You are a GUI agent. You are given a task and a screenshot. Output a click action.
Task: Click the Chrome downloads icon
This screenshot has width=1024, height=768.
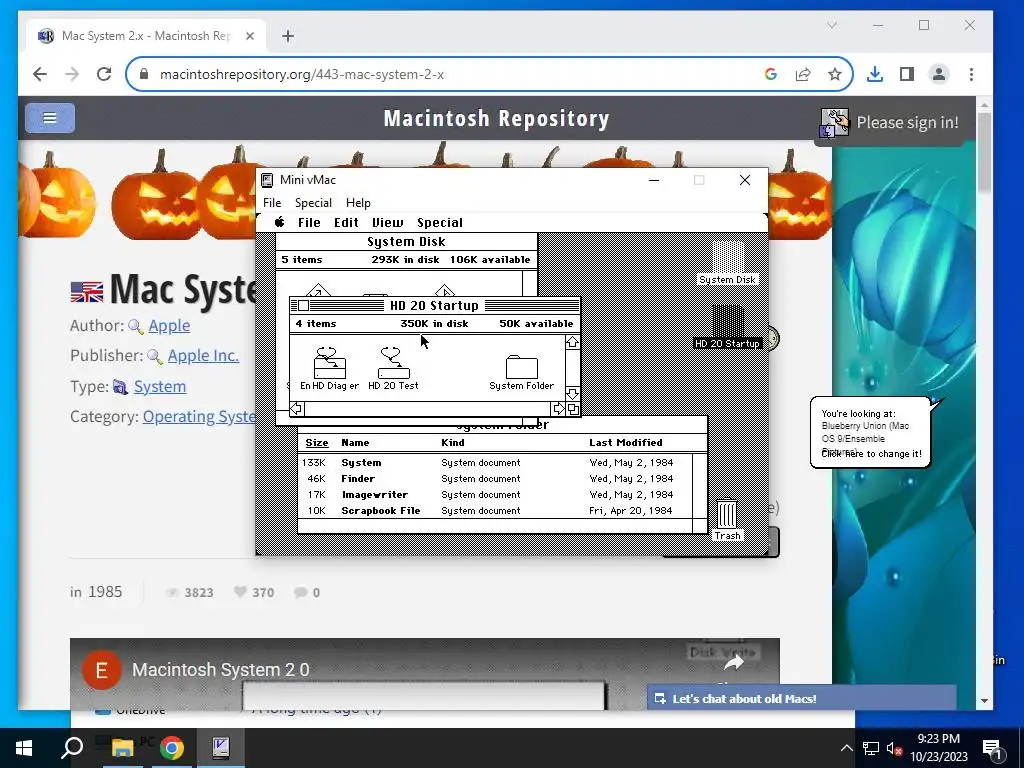pos(874,74)
